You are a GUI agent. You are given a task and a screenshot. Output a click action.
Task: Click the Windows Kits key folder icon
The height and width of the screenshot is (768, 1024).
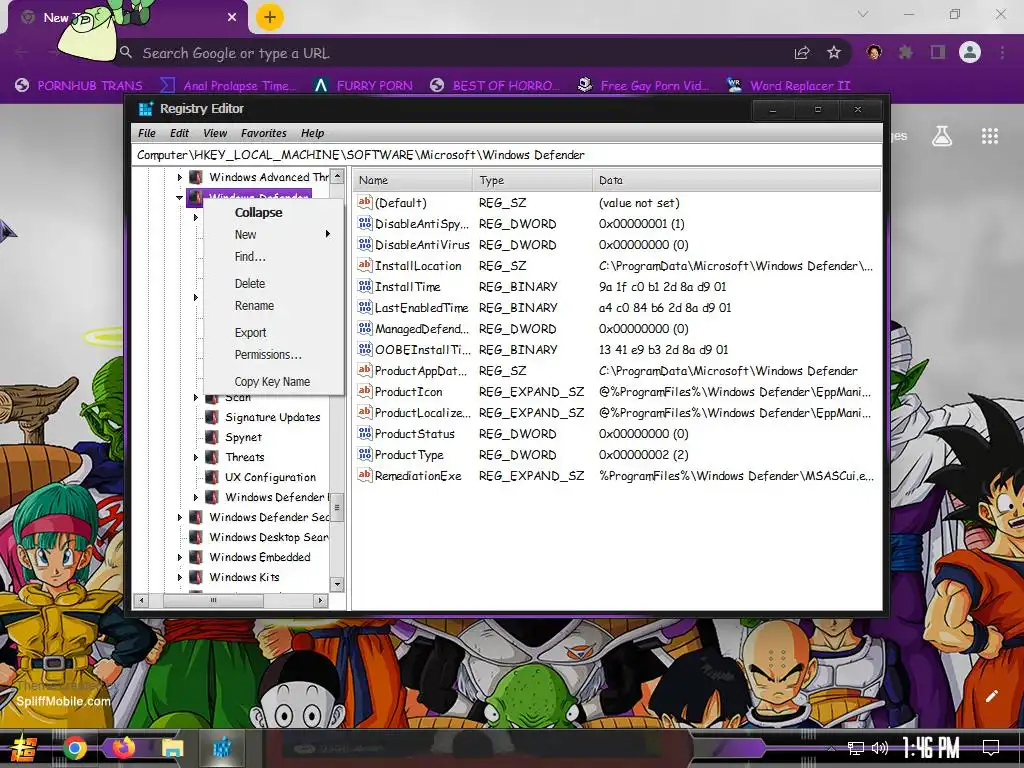pos(195,577)
